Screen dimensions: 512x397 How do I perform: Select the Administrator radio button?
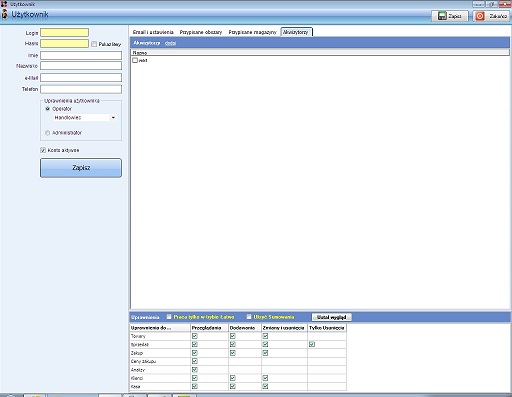pos(48,133)
